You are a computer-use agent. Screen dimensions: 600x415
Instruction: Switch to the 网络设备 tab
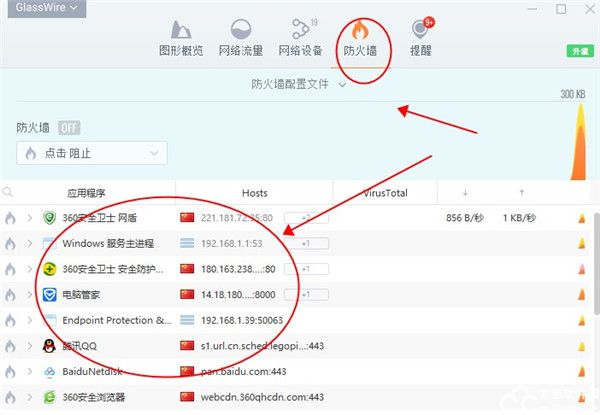(301, 38)
